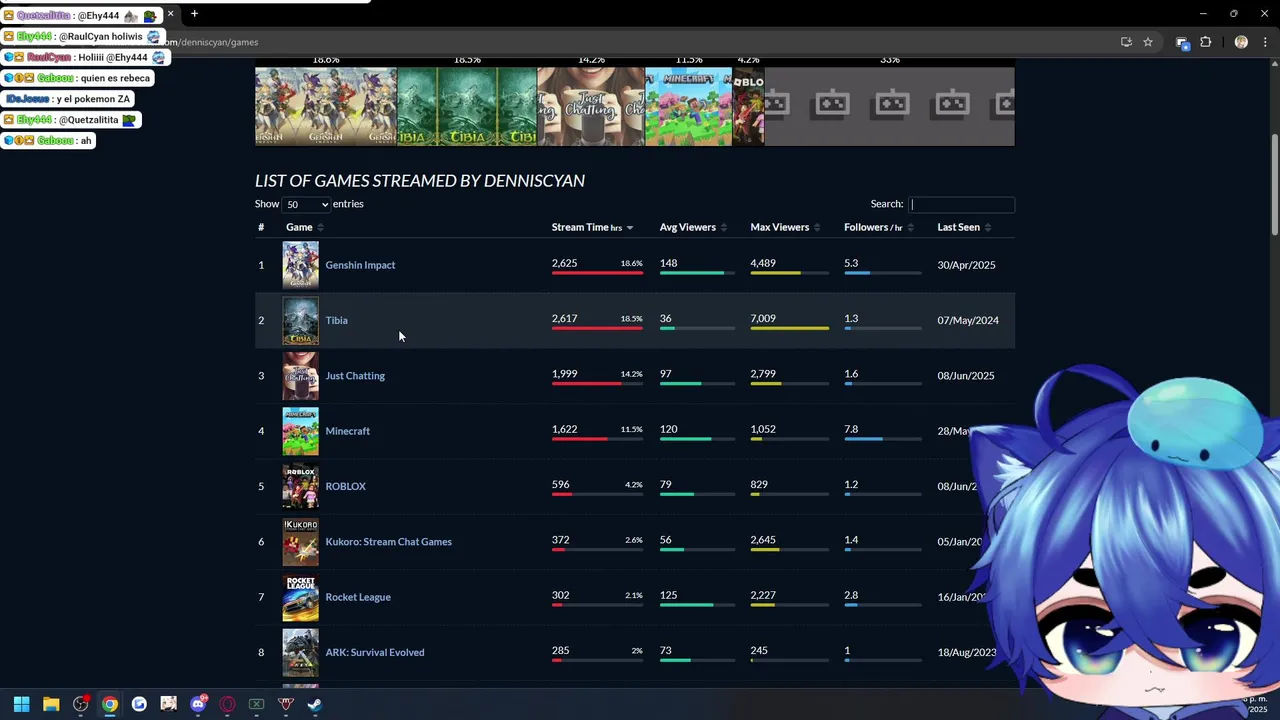Open the Genshin Impact game link

pos(360,265)
